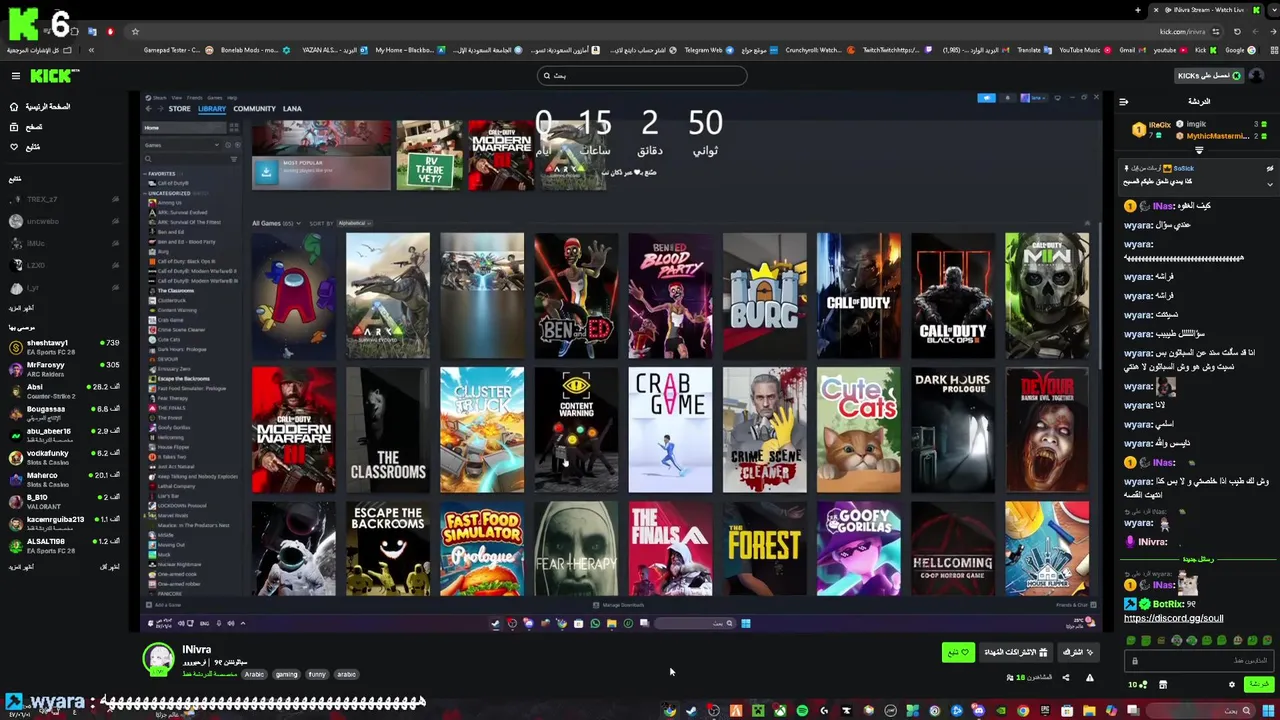Open The Forest game cover

tap(765, 549)
